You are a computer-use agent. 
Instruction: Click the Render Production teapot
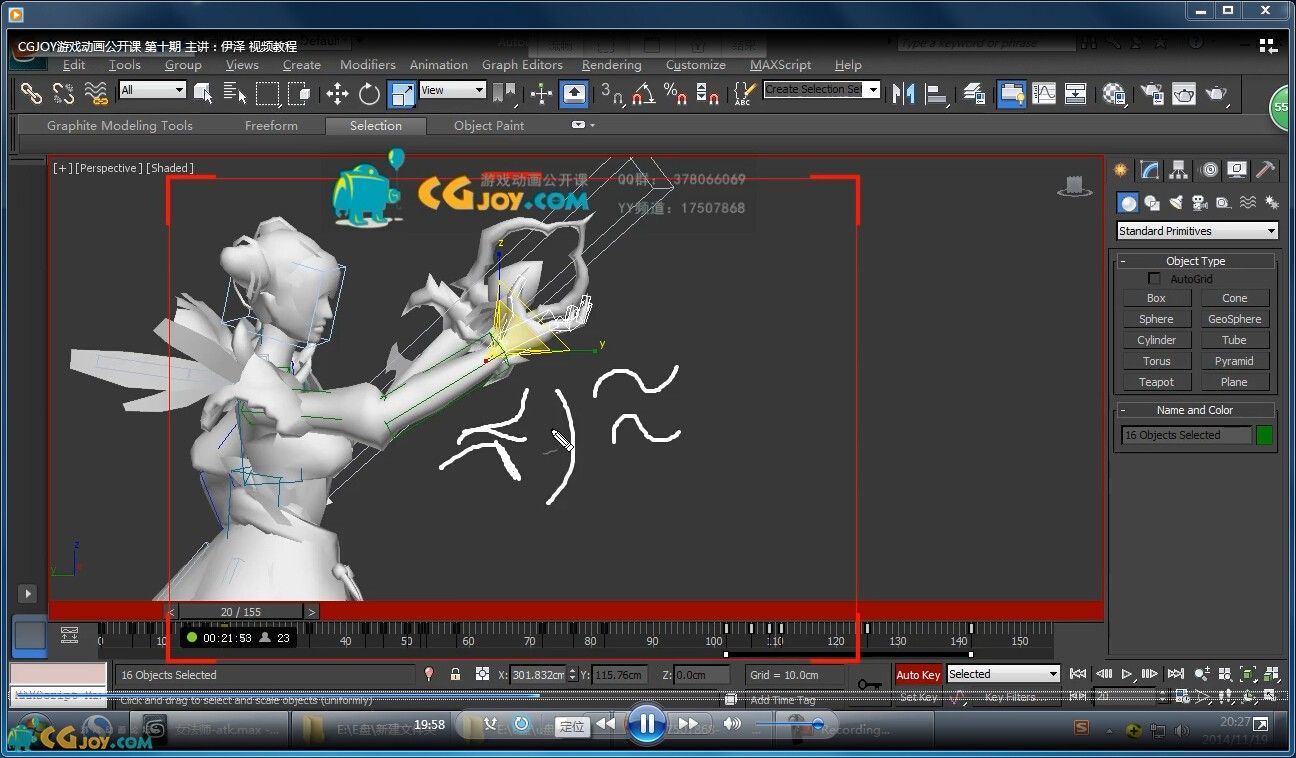coord(1216,93)
